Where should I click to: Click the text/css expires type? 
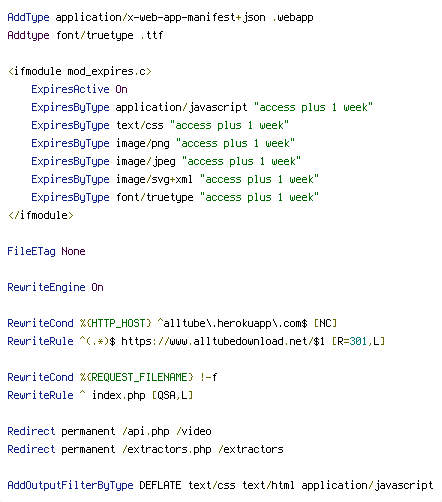point(140,125)
